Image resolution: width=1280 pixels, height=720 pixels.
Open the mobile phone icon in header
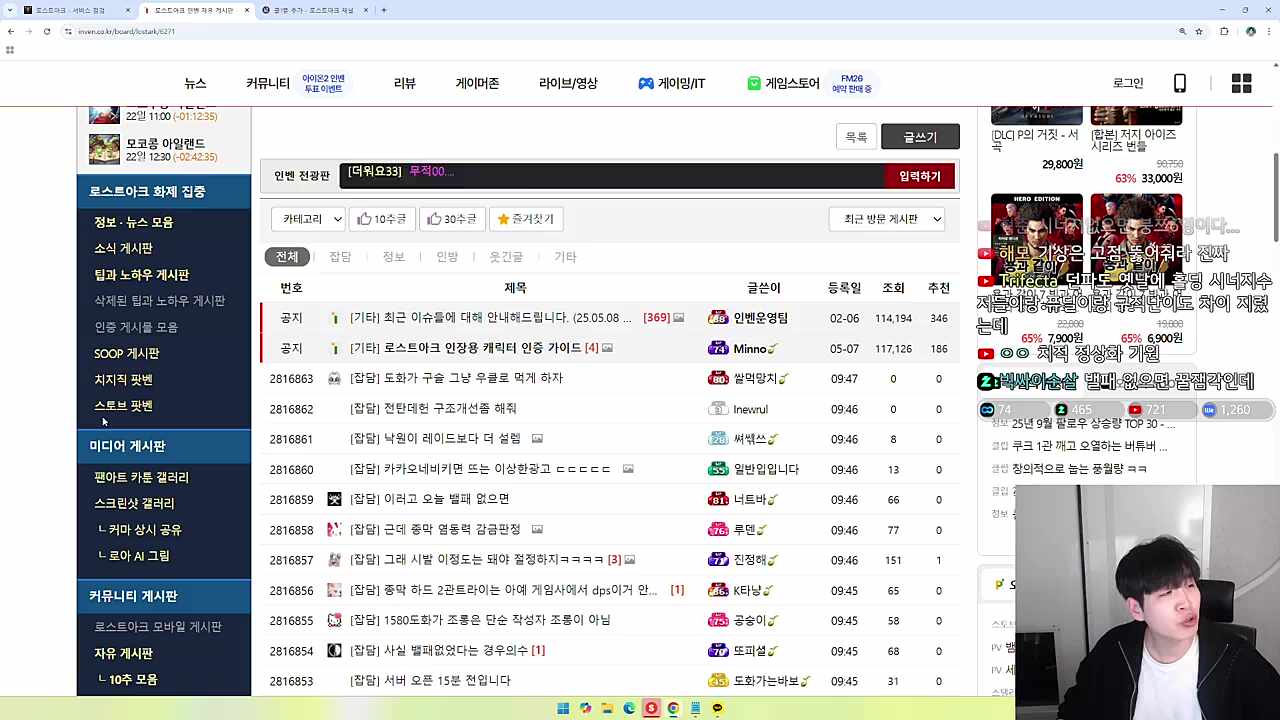[1180, 84]
